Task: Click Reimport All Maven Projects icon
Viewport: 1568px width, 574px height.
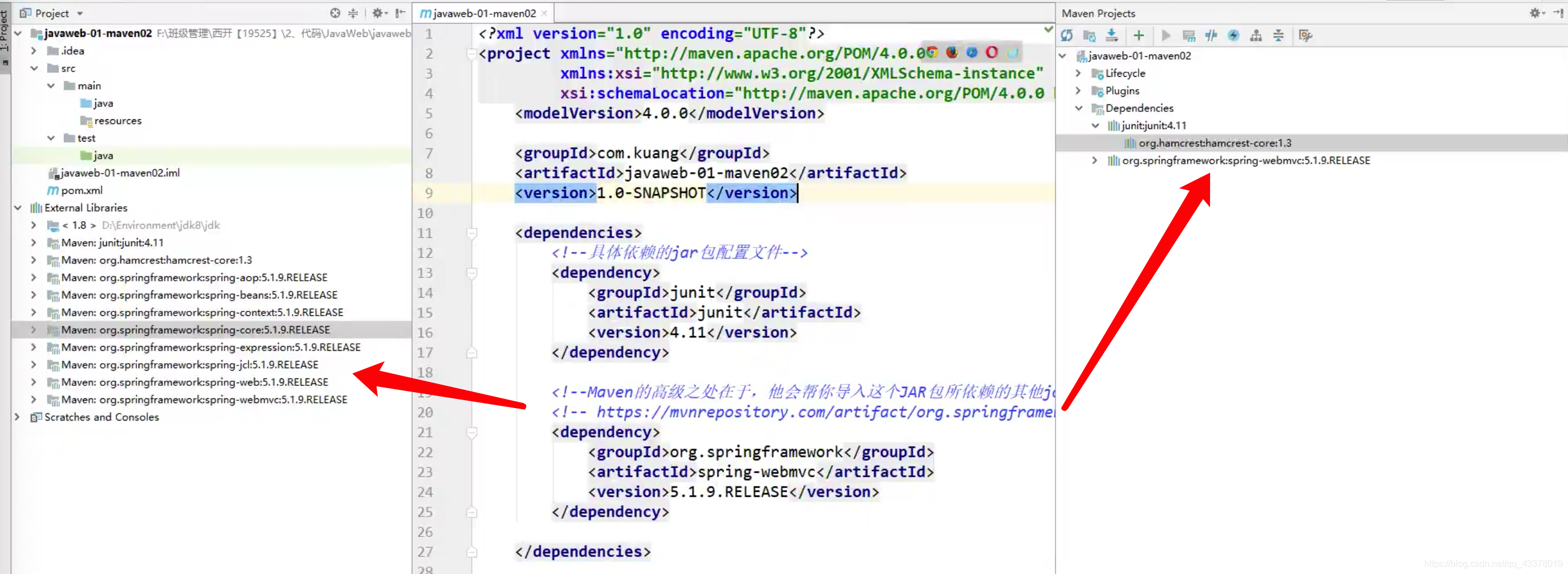Action: 1066,35
